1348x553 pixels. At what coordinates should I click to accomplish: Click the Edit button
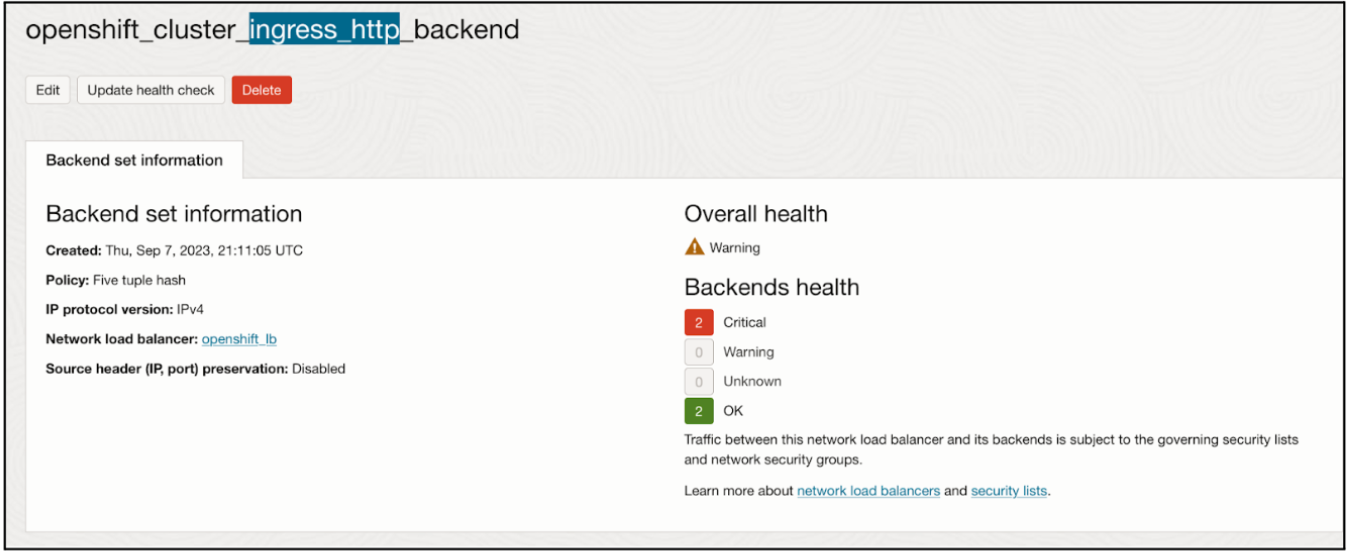[x=47, y=90]
